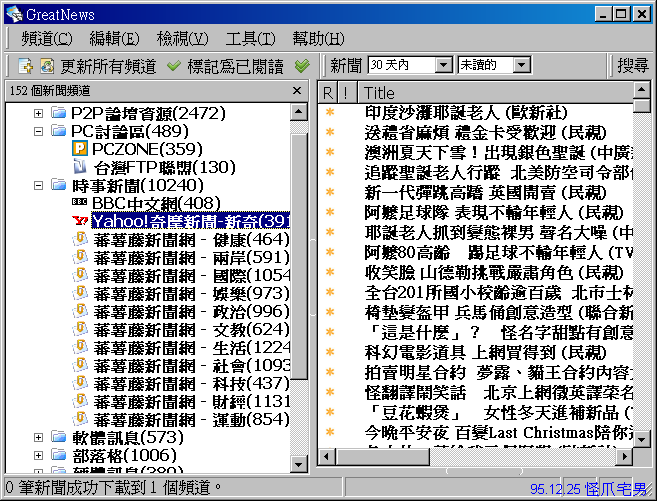Click the R column header

coord(327,93)
